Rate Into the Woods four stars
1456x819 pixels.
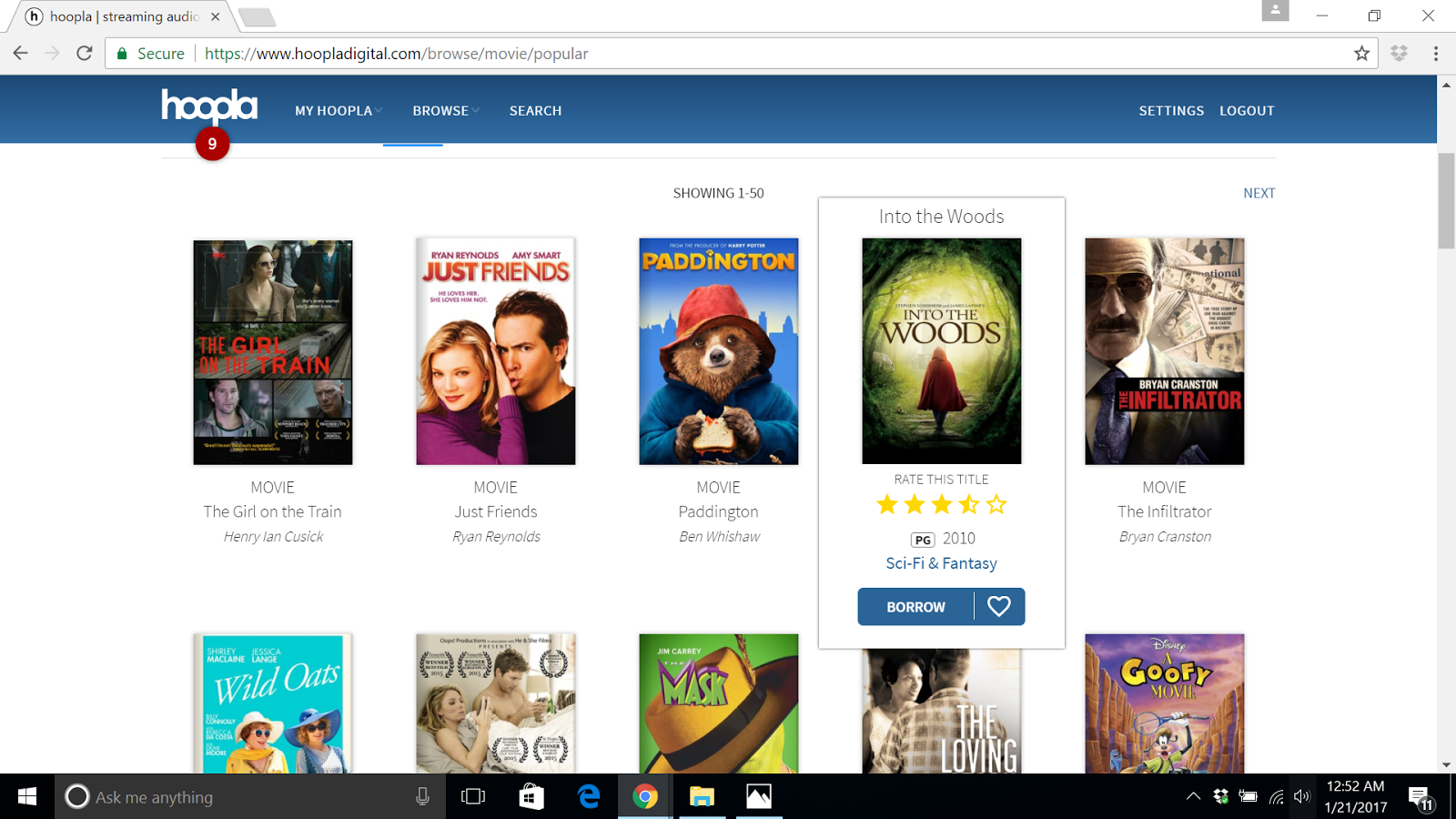point(969,504)
